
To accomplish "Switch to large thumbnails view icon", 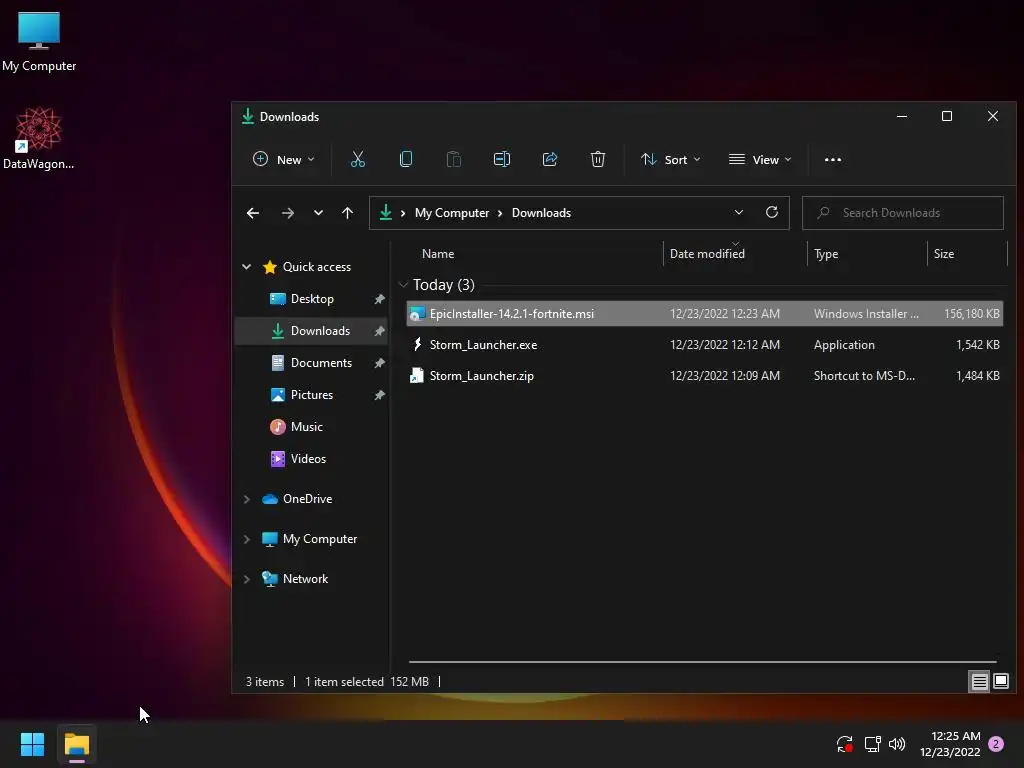I will click(1000, 682).
